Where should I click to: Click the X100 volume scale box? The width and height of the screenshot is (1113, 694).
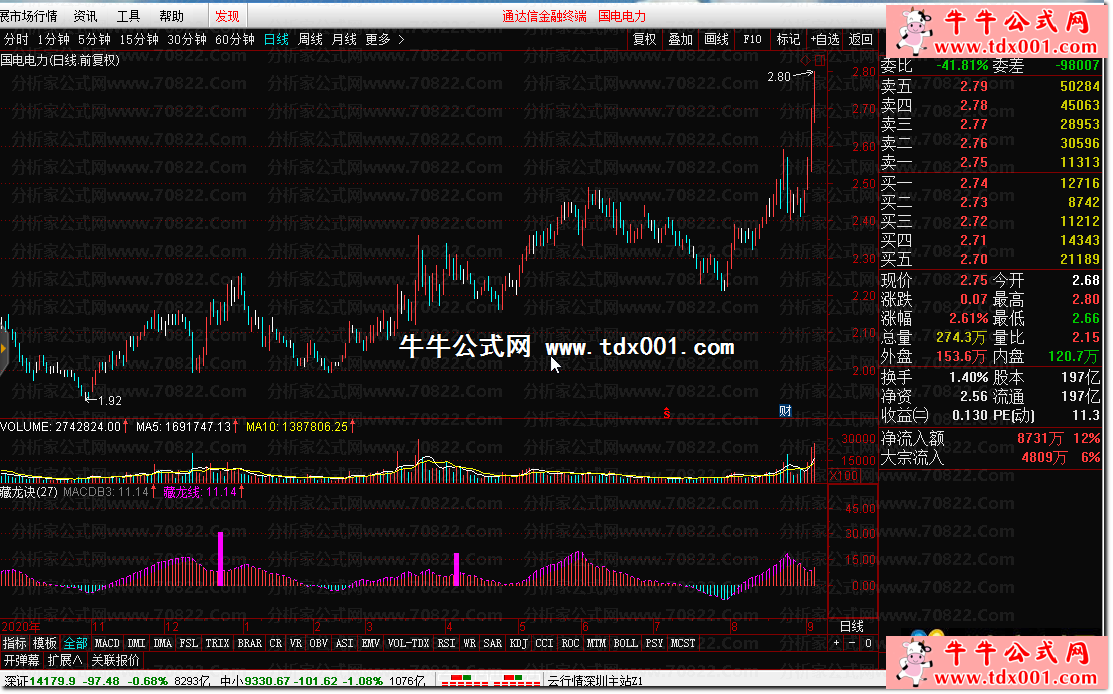click(x=844, y=476)
